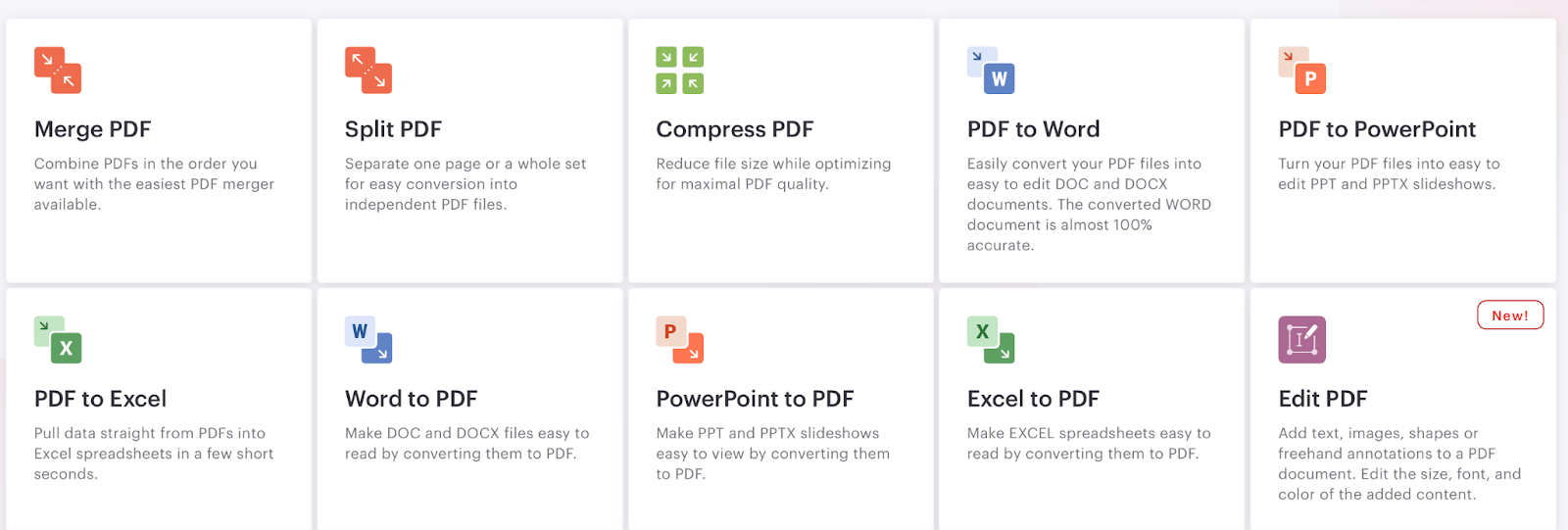Select the PDF to Excel icon

58,340
